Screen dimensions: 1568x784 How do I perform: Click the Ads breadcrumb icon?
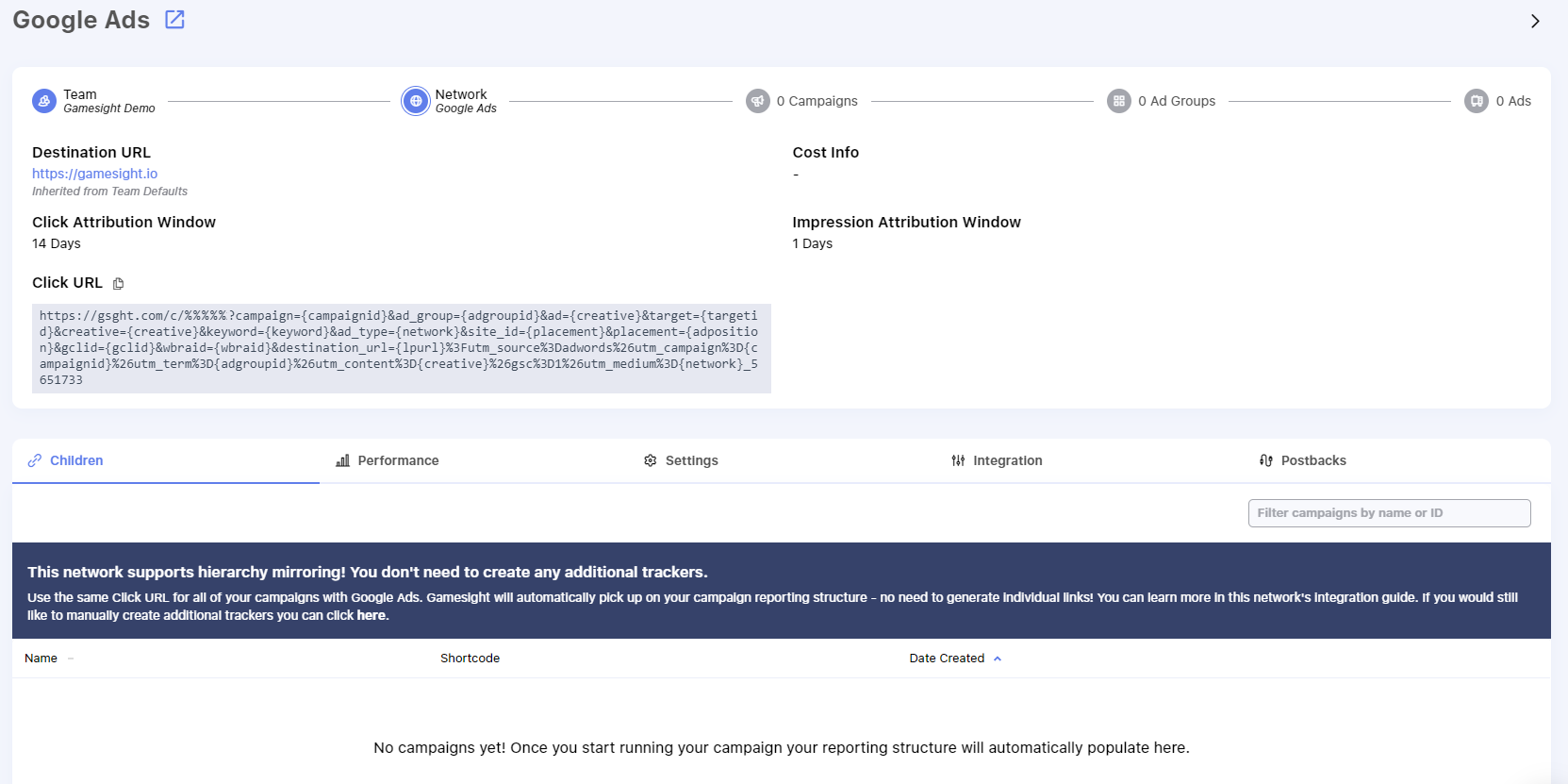pos(1477,101)
